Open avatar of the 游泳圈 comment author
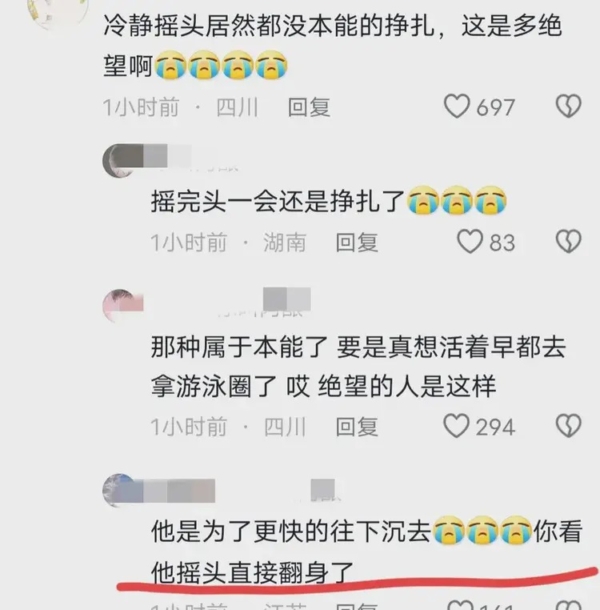Image resolution: width=600 pixels, height=610 pixels. pos(120,306)
